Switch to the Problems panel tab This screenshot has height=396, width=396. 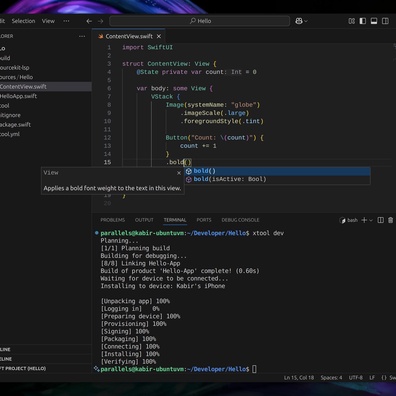[113, 220]
